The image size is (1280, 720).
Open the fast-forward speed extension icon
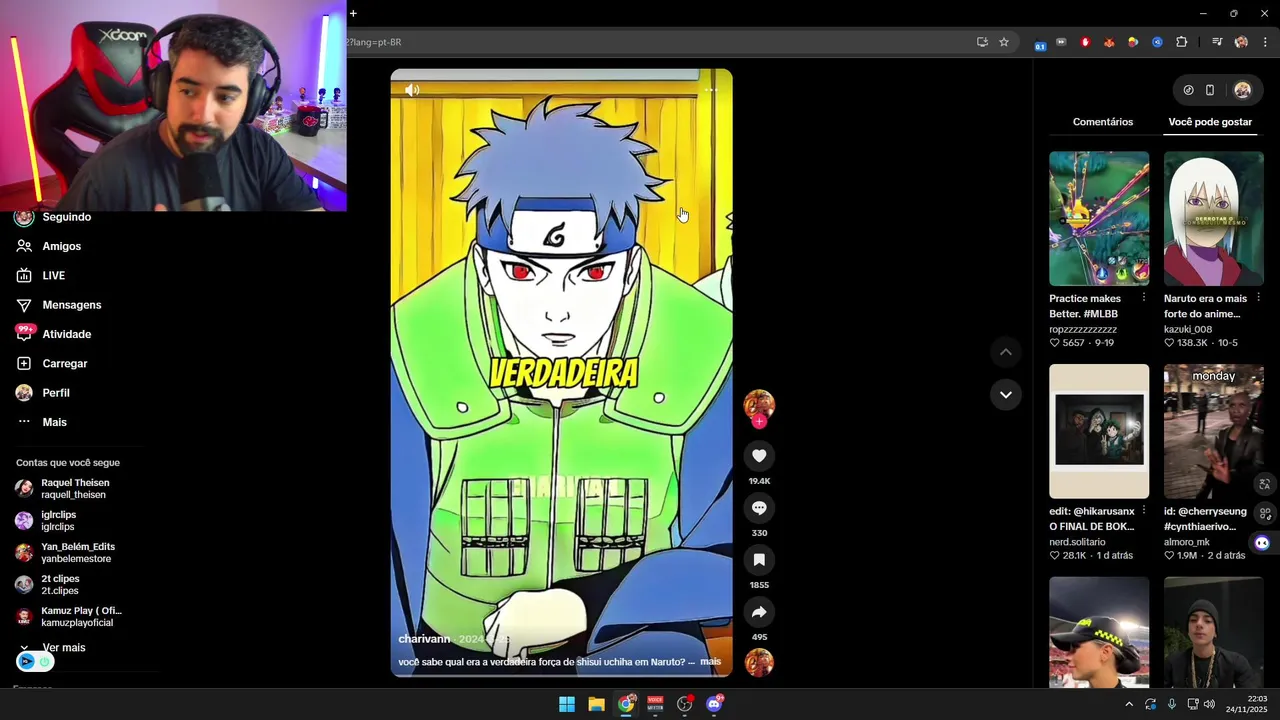pos(1061,42)
